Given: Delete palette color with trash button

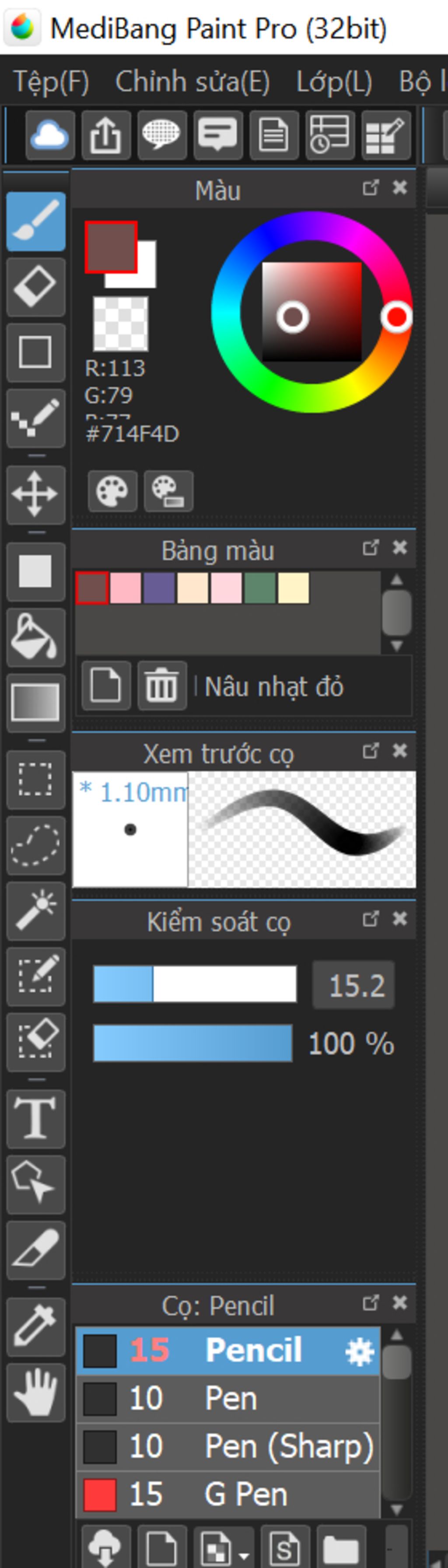Looking at the screenshot, I should pyautogui.click(x=162, y=686).
